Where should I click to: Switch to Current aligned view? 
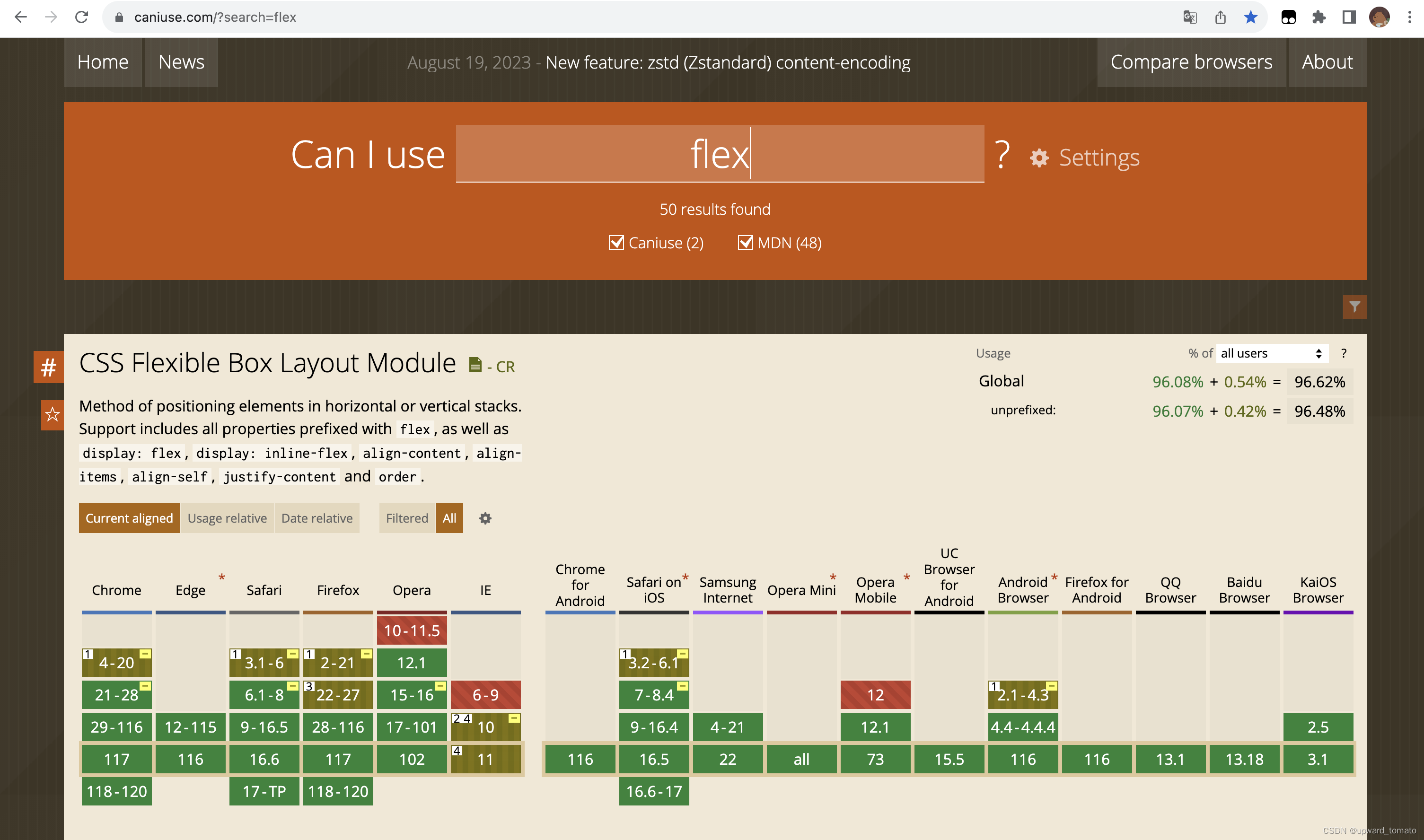[129, 518]
